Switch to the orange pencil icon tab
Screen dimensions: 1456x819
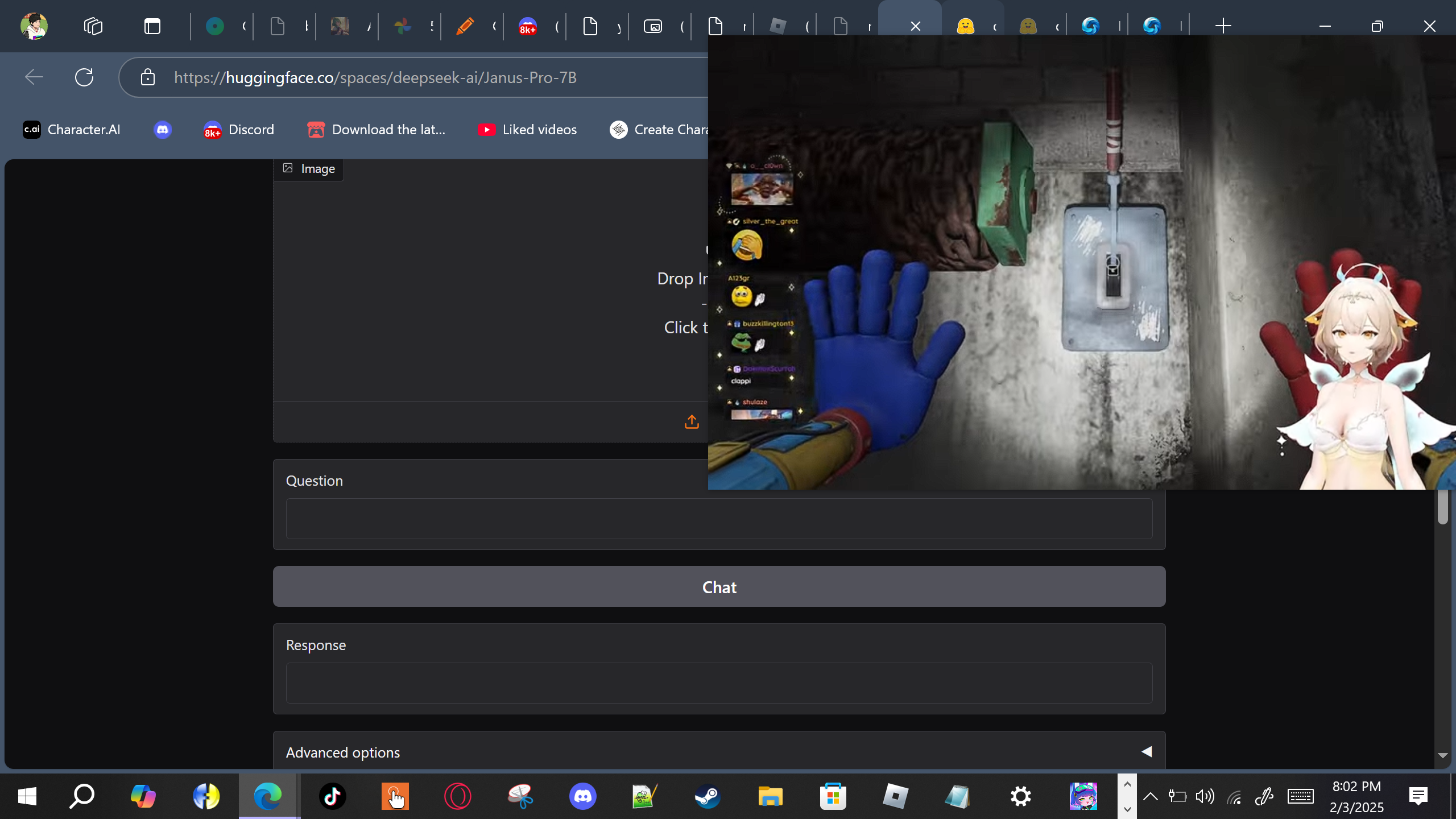pyautogui.click(x=465, y=26)
